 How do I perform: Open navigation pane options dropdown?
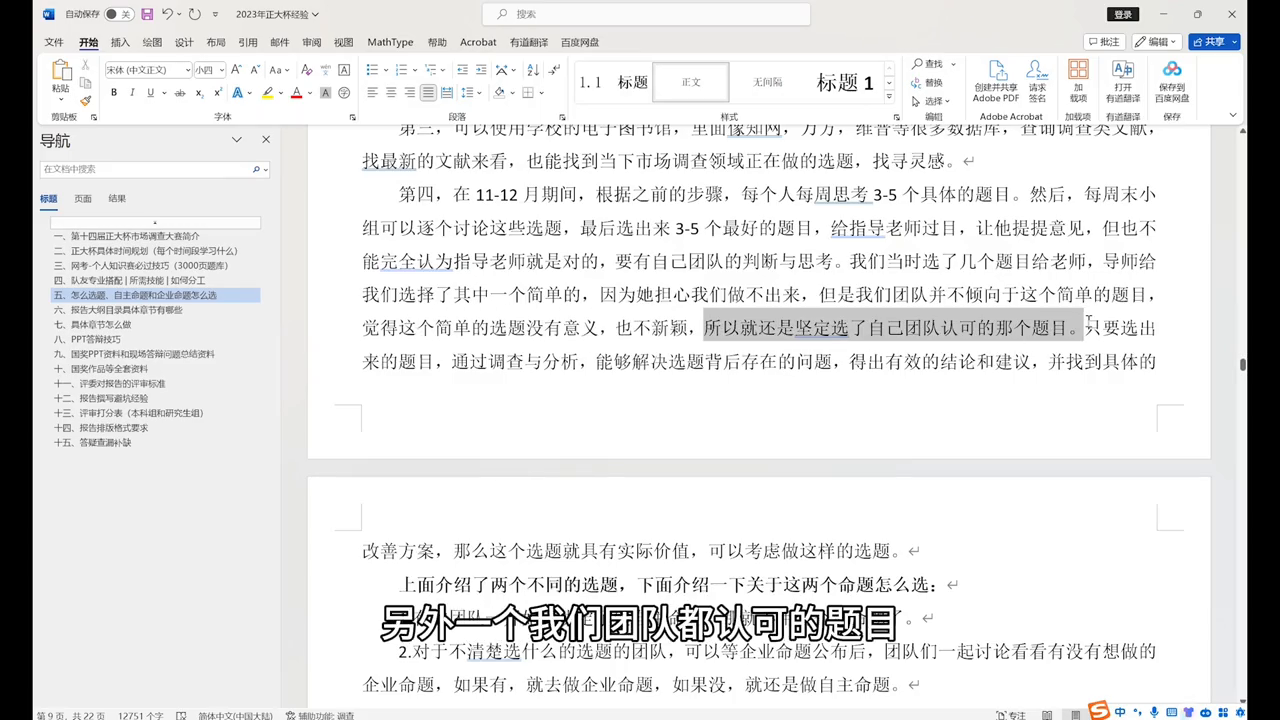point(237,140)
